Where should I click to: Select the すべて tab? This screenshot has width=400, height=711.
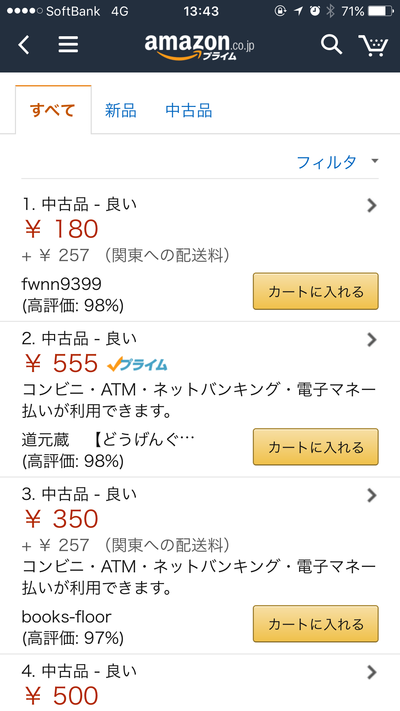[53, 110]
